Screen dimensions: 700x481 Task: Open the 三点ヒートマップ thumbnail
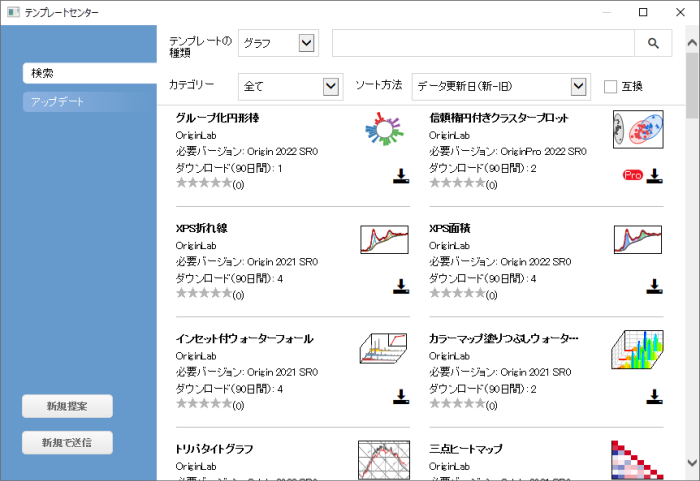click(x=637, y=460)
